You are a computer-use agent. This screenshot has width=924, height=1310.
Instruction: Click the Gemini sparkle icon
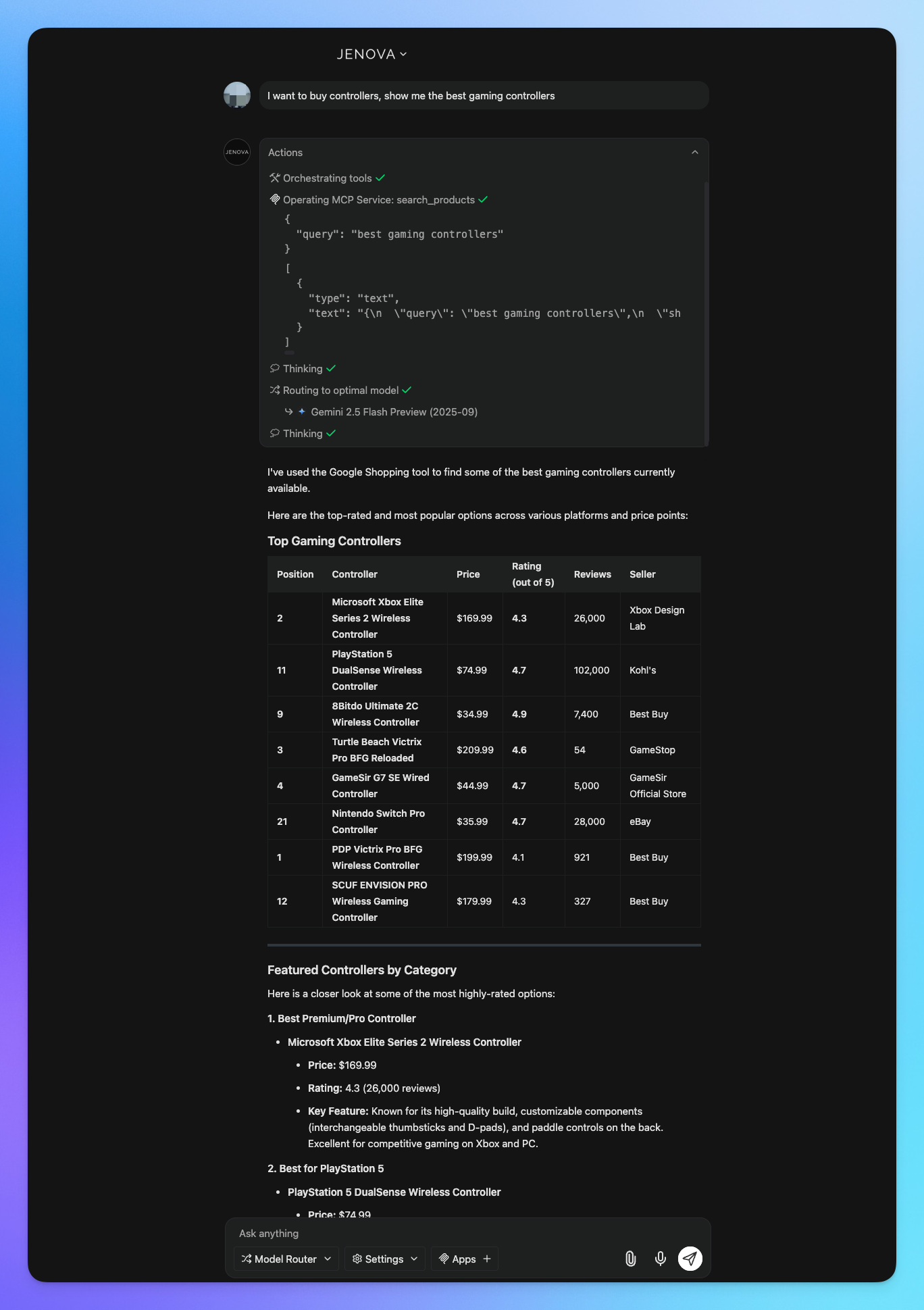click(x=302, y=411)
